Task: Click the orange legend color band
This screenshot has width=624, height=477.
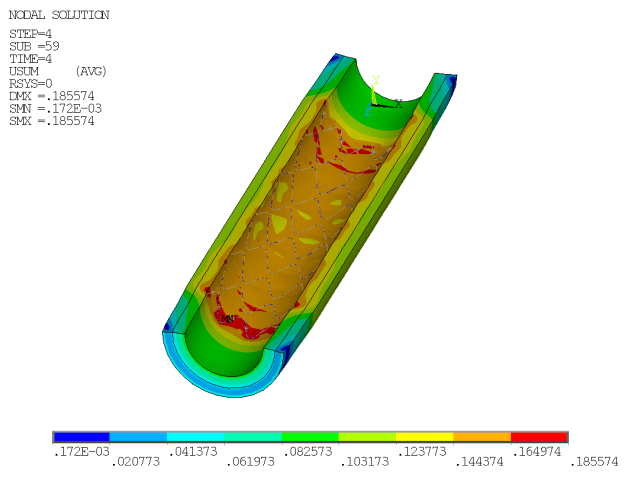Action: [x=482, y=437]
